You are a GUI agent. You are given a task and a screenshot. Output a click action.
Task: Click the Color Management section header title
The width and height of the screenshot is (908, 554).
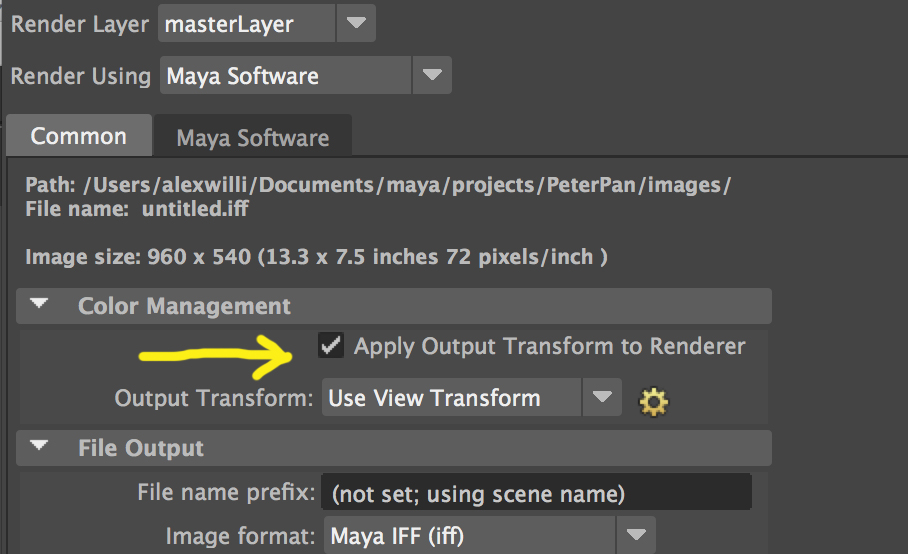coord(184,306)
